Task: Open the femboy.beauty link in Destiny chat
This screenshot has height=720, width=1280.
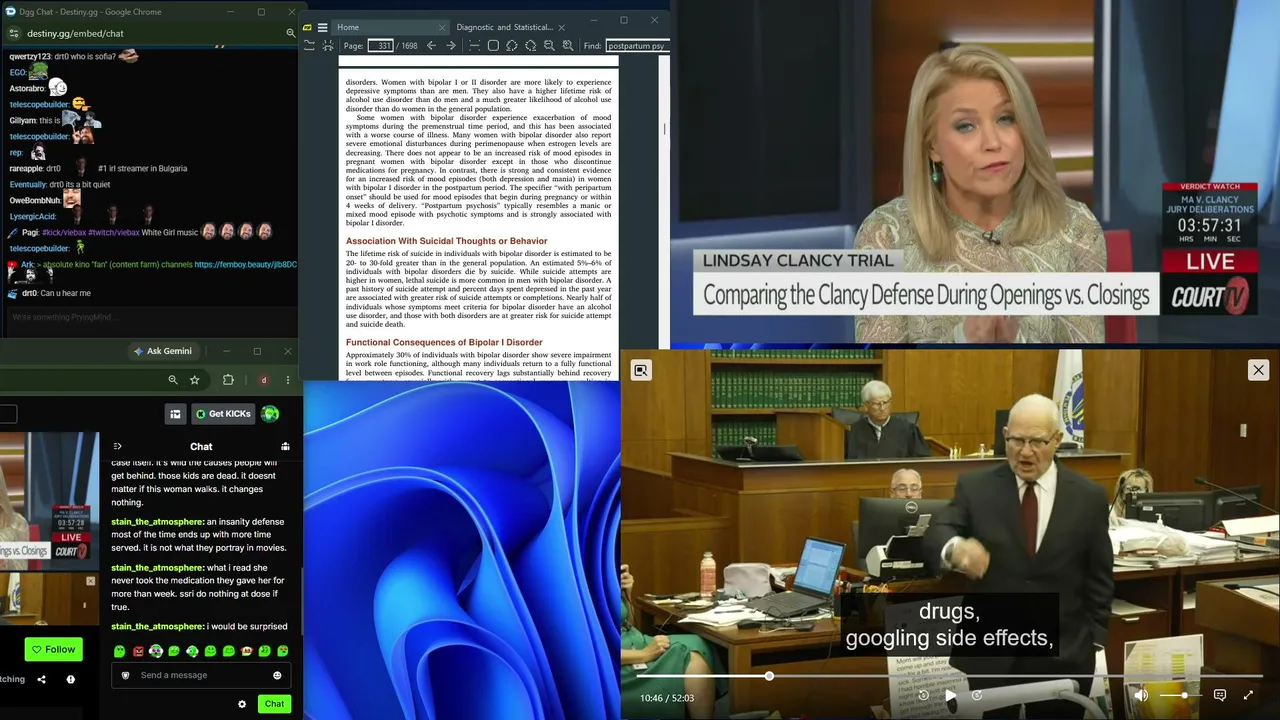Action: tap(245, 265)
